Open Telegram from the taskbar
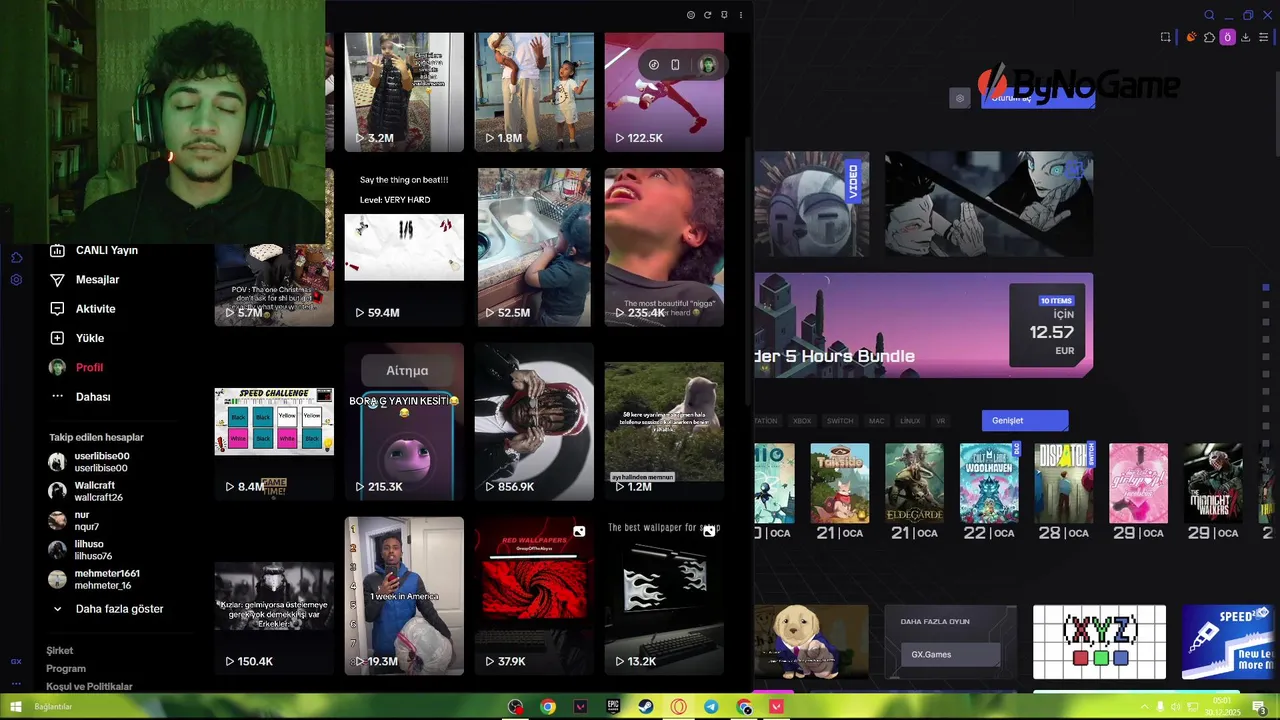This screenshot has width=1280, height=720. [711, 707]
